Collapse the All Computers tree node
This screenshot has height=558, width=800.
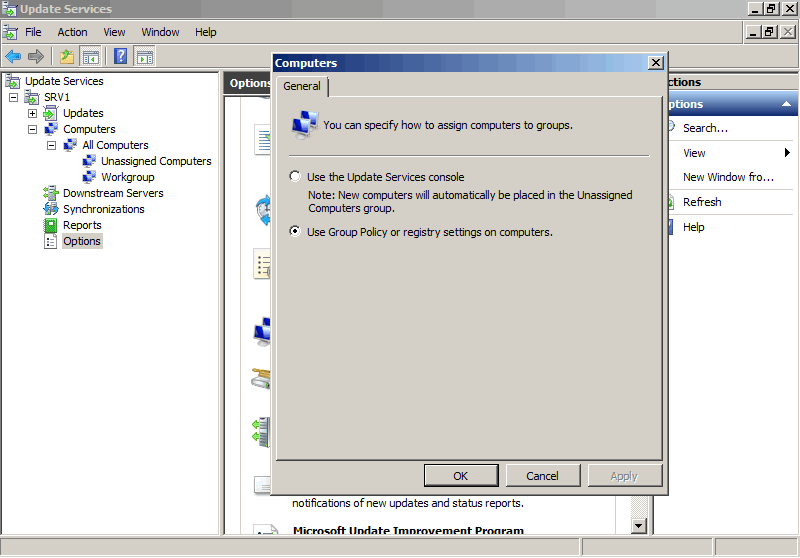[x=51, y=145]
